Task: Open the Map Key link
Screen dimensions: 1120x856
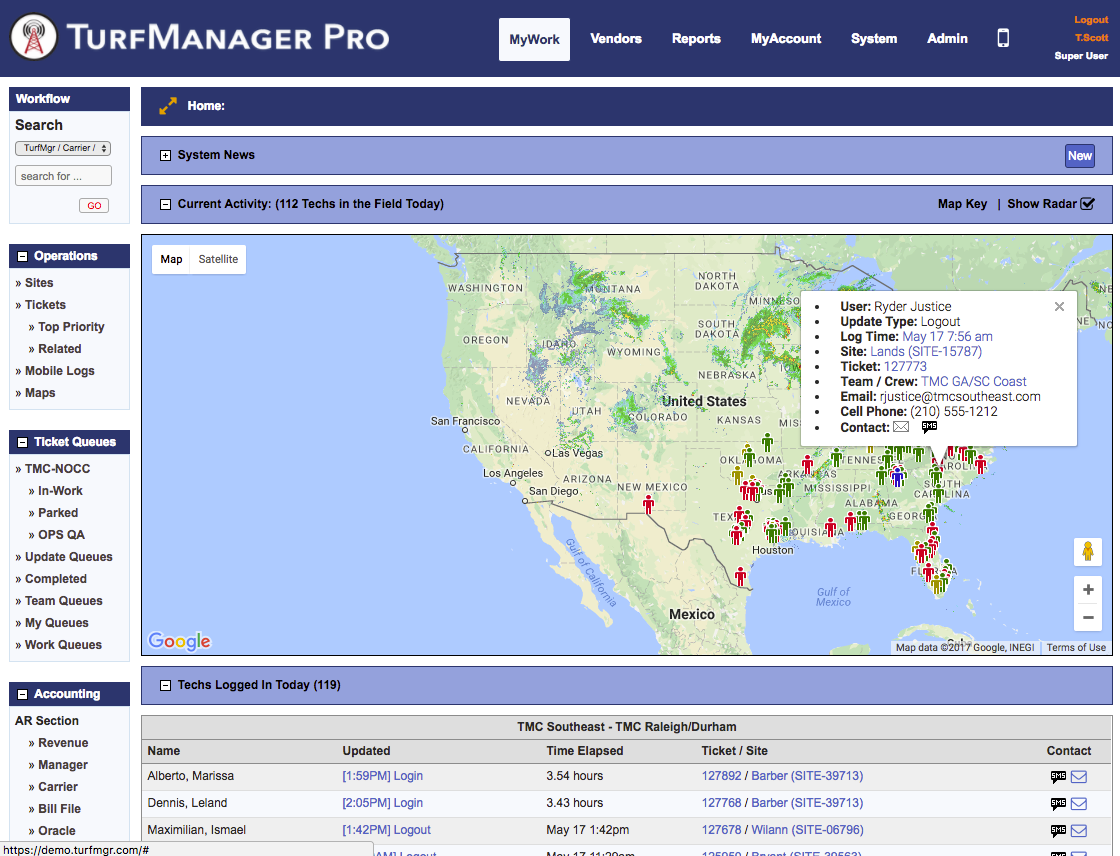Action: pos(962,204)
